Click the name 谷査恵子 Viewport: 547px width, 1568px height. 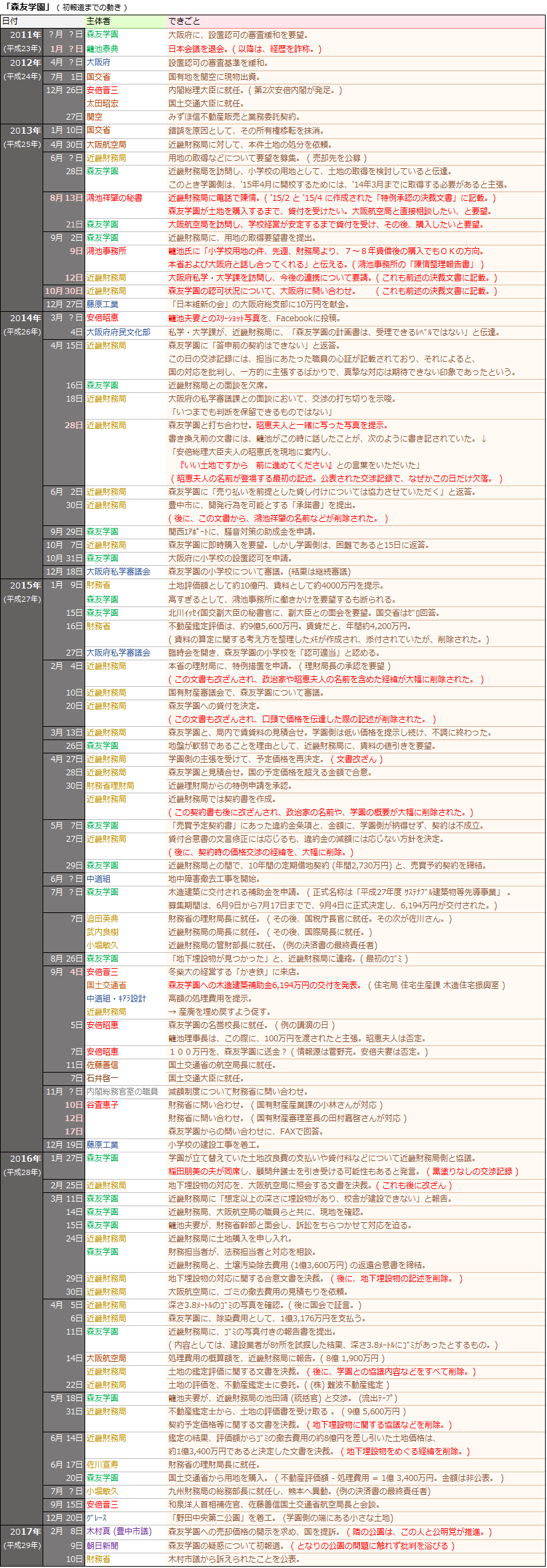tap(102, 1105)
